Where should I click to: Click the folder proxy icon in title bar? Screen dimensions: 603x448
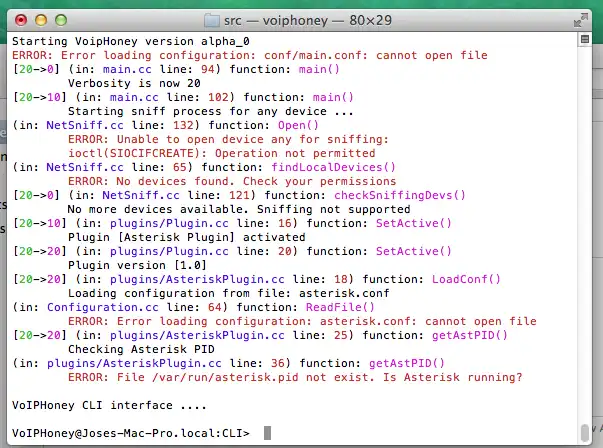tap(212, 20)
